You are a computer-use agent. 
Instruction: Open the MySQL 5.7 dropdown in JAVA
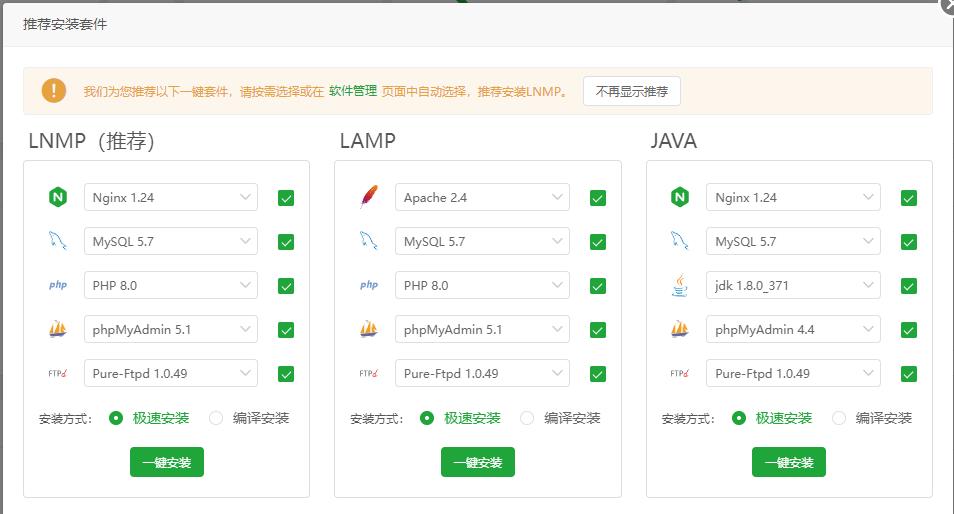pyautogui.click(x=793, y=241)
